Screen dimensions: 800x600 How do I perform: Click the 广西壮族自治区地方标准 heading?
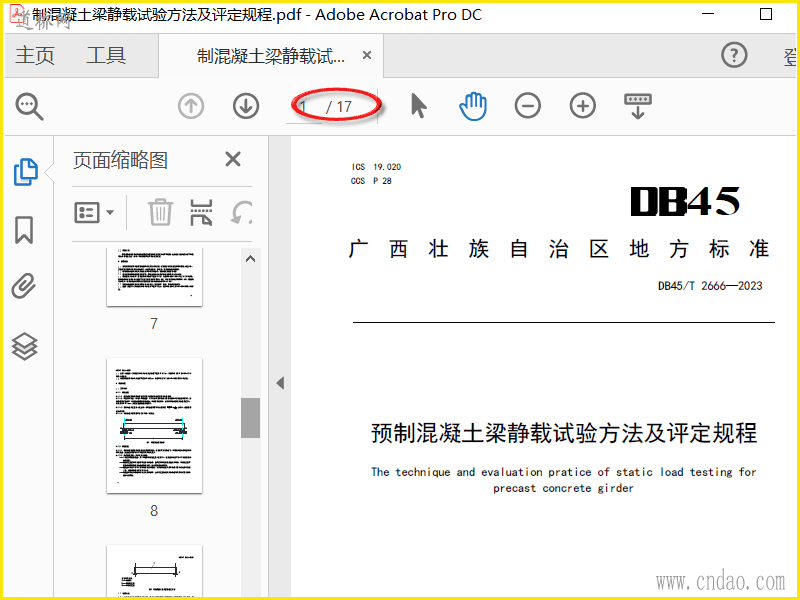tap(559, 249)
